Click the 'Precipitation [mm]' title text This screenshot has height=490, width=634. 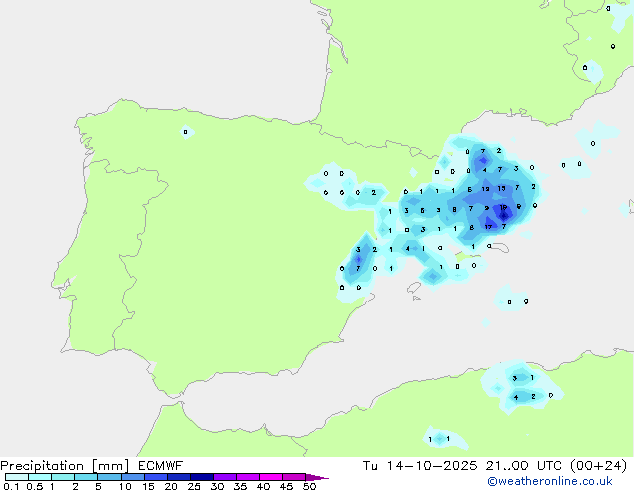65,466
